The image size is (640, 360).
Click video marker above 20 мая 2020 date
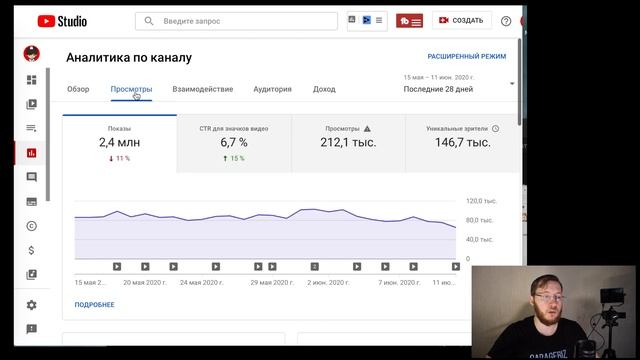pyautogui.click(x=145, y=267)
